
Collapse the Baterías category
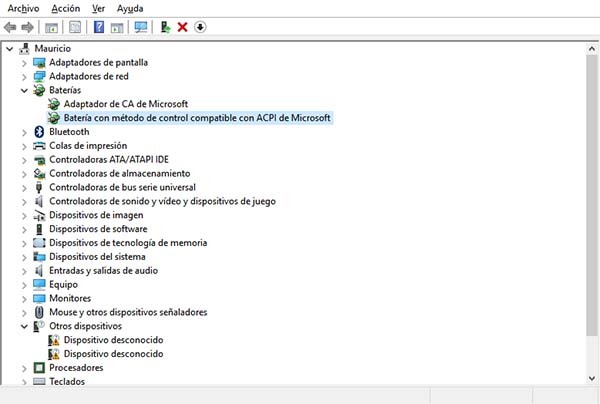[24, 90]
